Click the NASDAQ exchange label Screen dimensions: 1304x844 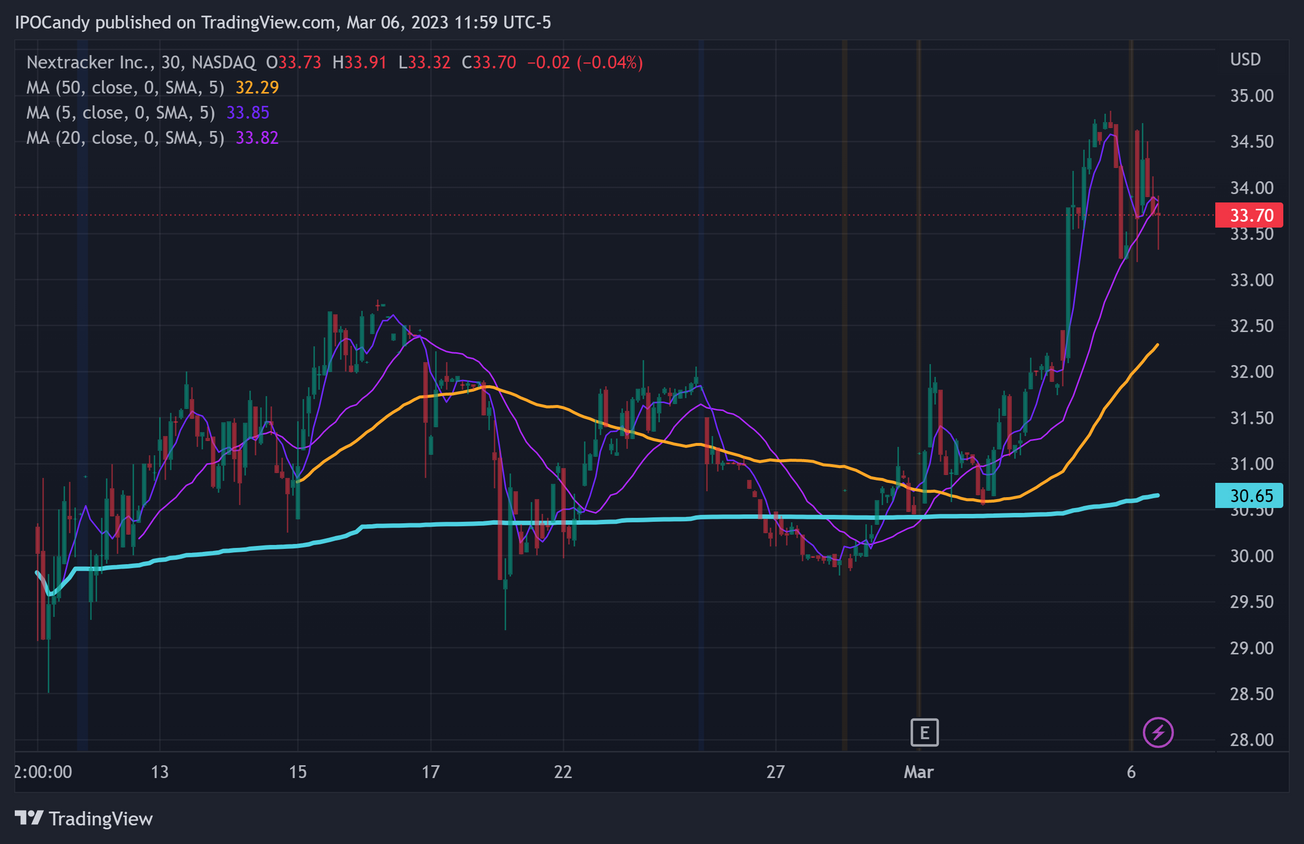point(230,63)
